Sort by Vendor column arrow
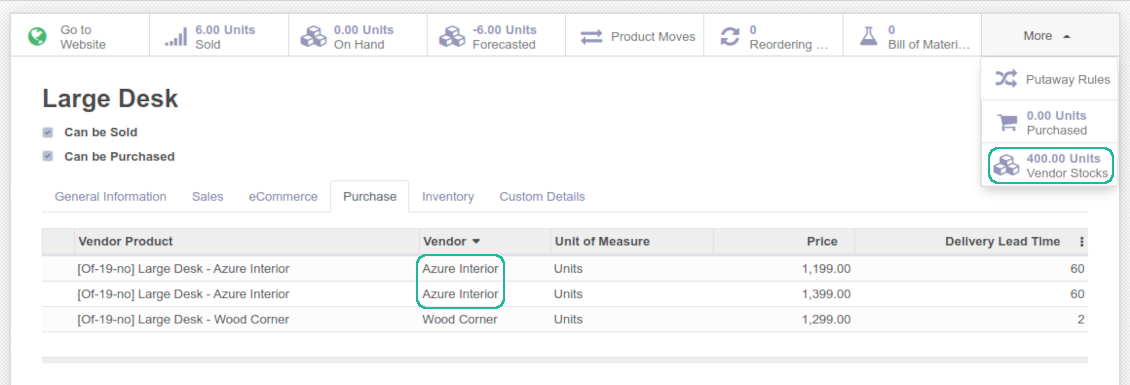The image size is (1130, 385). 476,242
